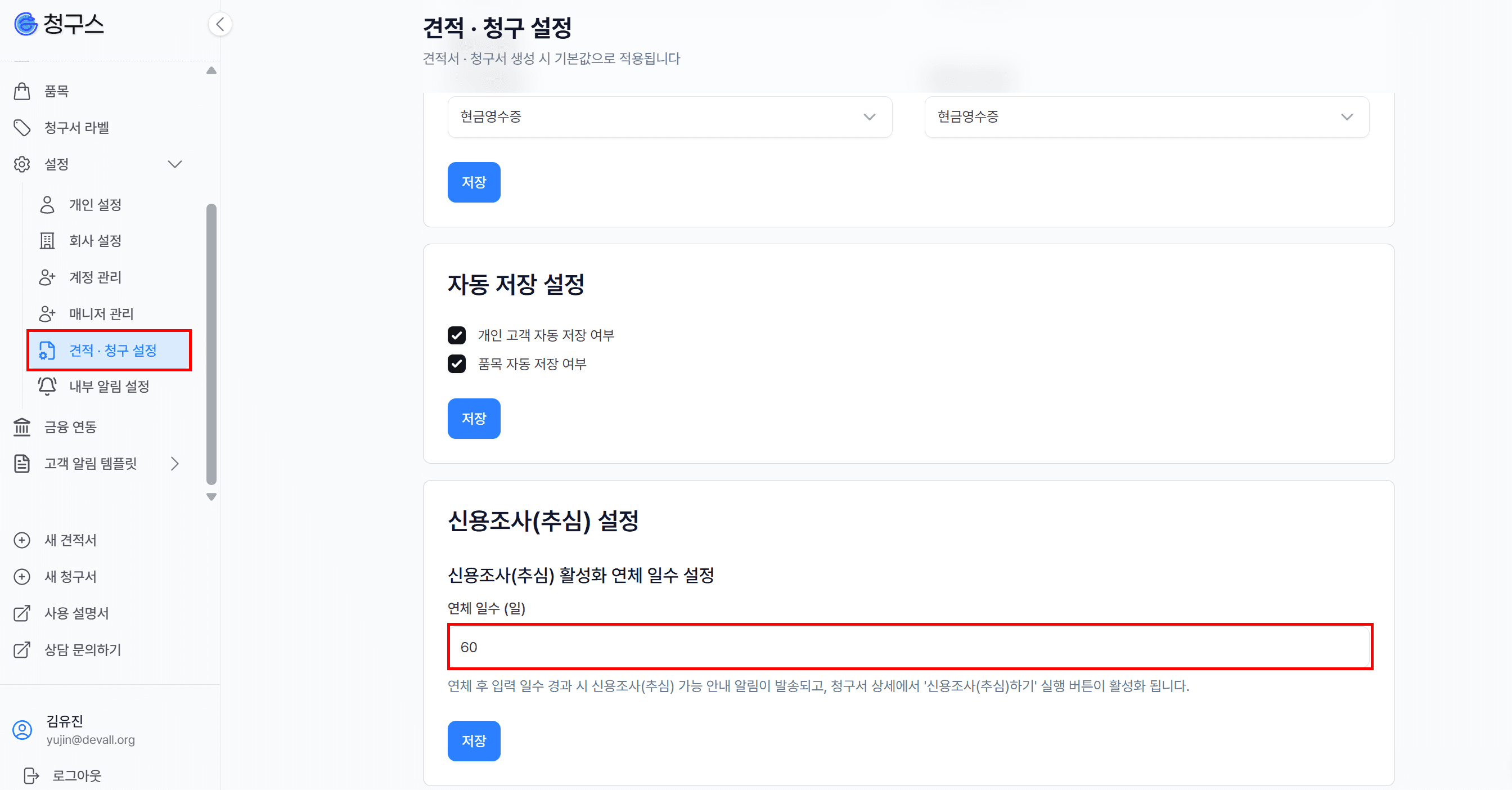Expand 고객 알림 템플릿 submenu arrow
This screenshot has height=790, width=1512.
click(175, 464)
